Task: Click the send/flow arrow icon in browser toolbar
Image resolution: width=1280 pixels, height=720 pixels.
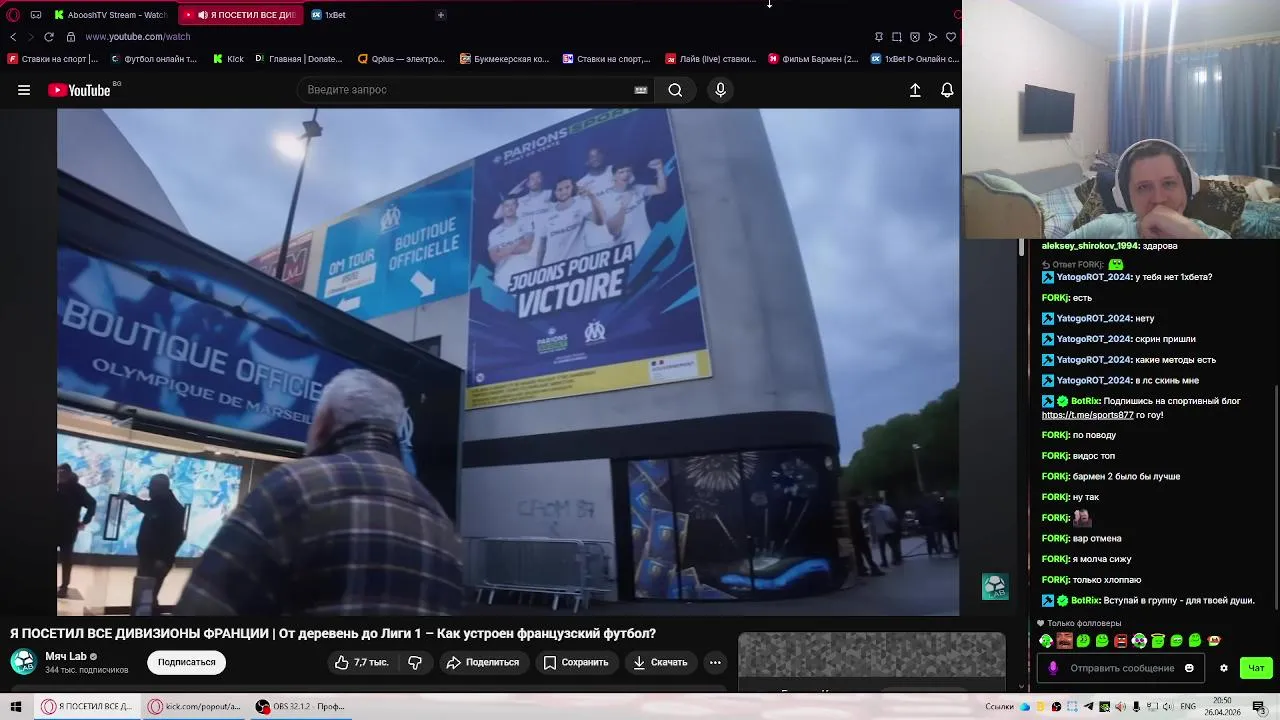Action: [933, 37]
